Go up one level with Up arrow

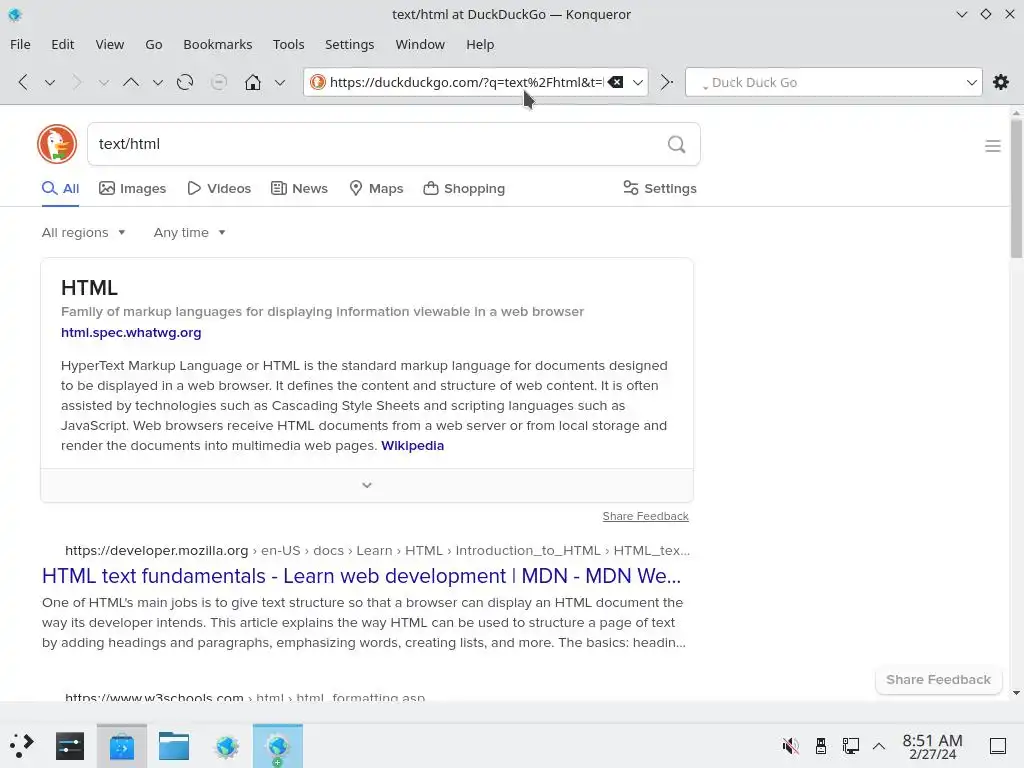(131, 82)
